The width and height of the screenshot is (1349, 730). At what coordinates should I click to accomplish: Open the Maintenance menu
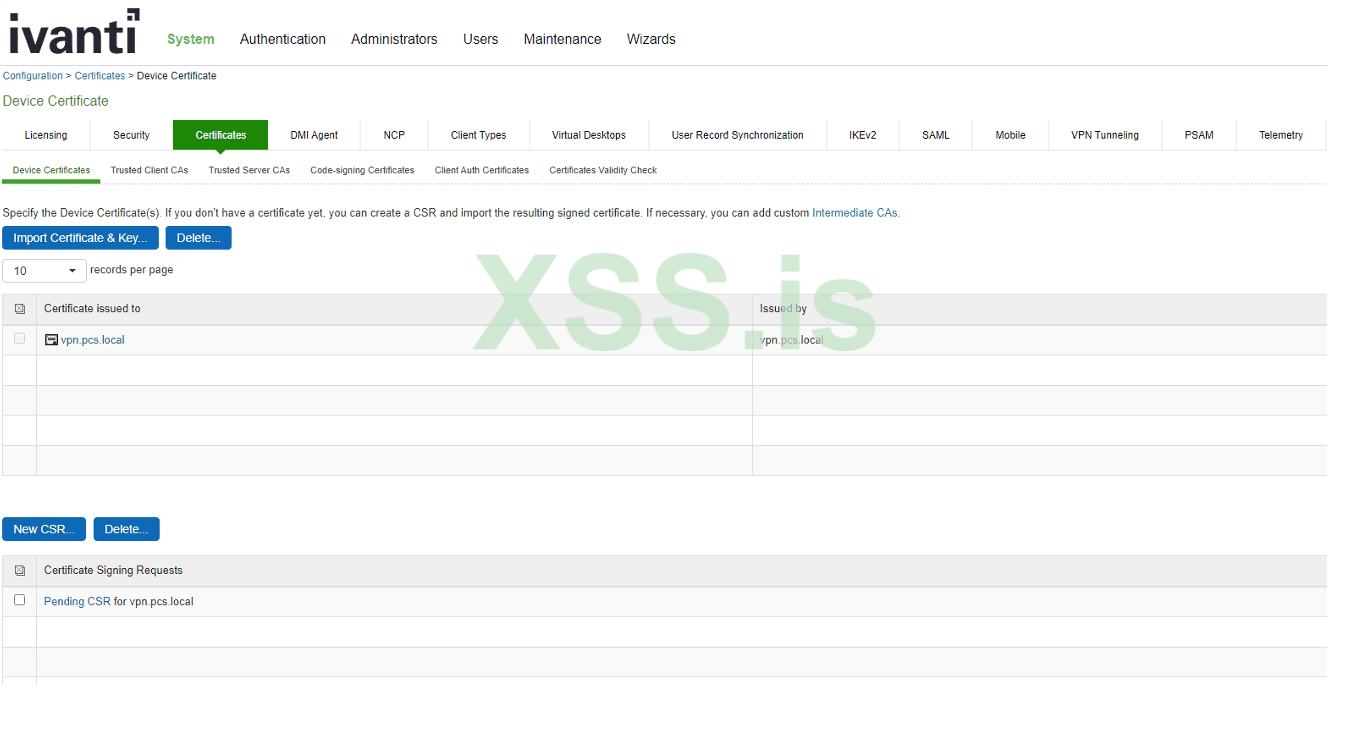tap(563, 39)
